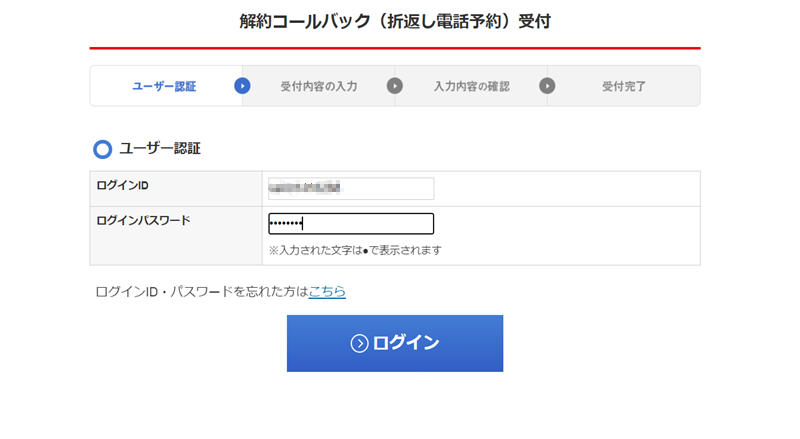Click the gray arrow icon after 入力内容の確認
The width and height of the screenshot is (800, 439).
tap(547, 86)
